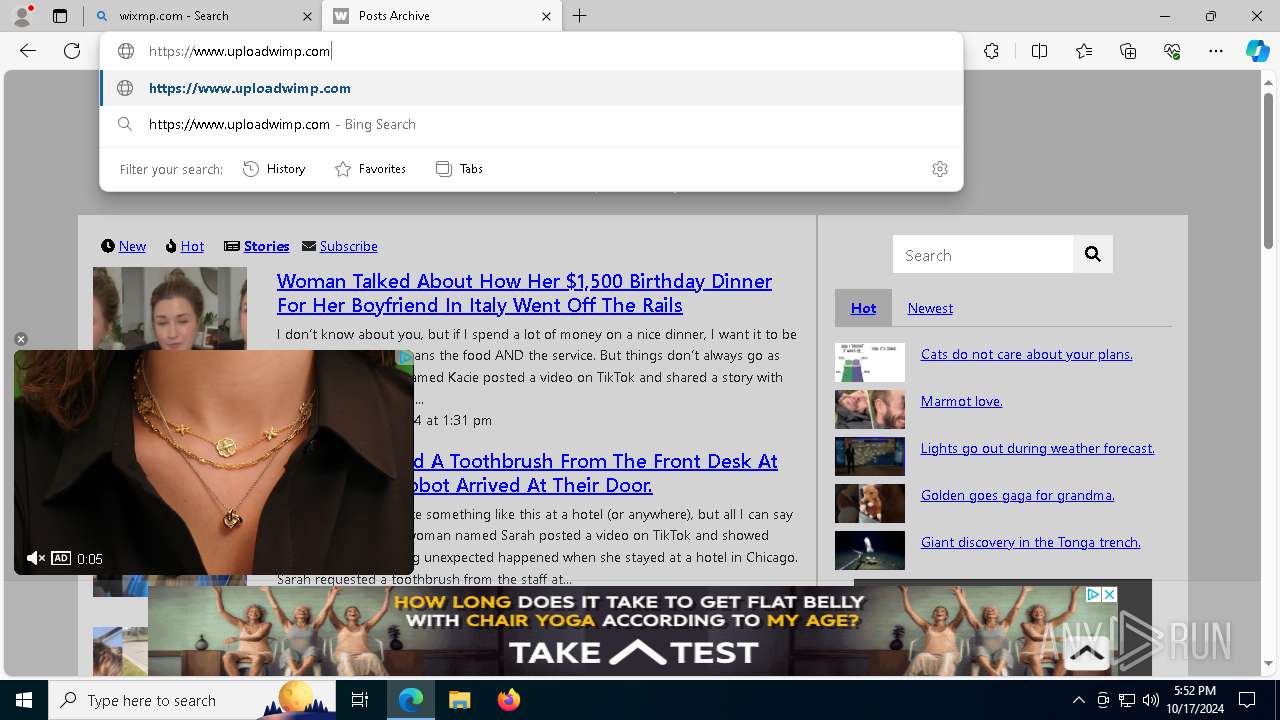Filter search by History
This screenshot has width=1280, height=720.
(274, 169)
